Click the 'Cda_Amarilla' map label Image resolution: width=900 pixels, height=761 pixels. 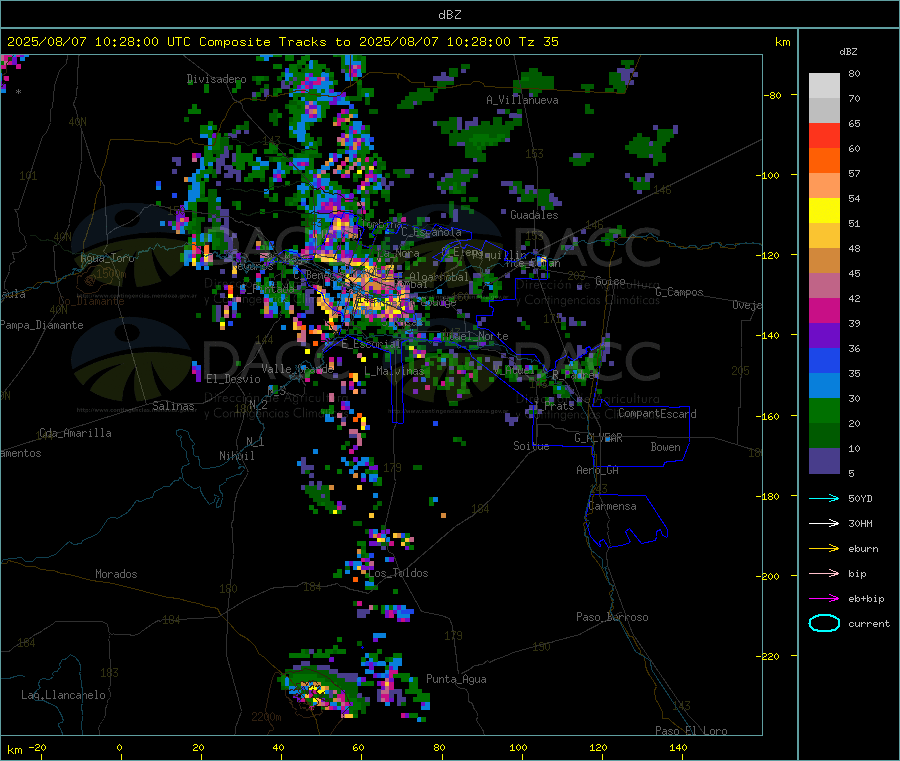pos(75,433)
